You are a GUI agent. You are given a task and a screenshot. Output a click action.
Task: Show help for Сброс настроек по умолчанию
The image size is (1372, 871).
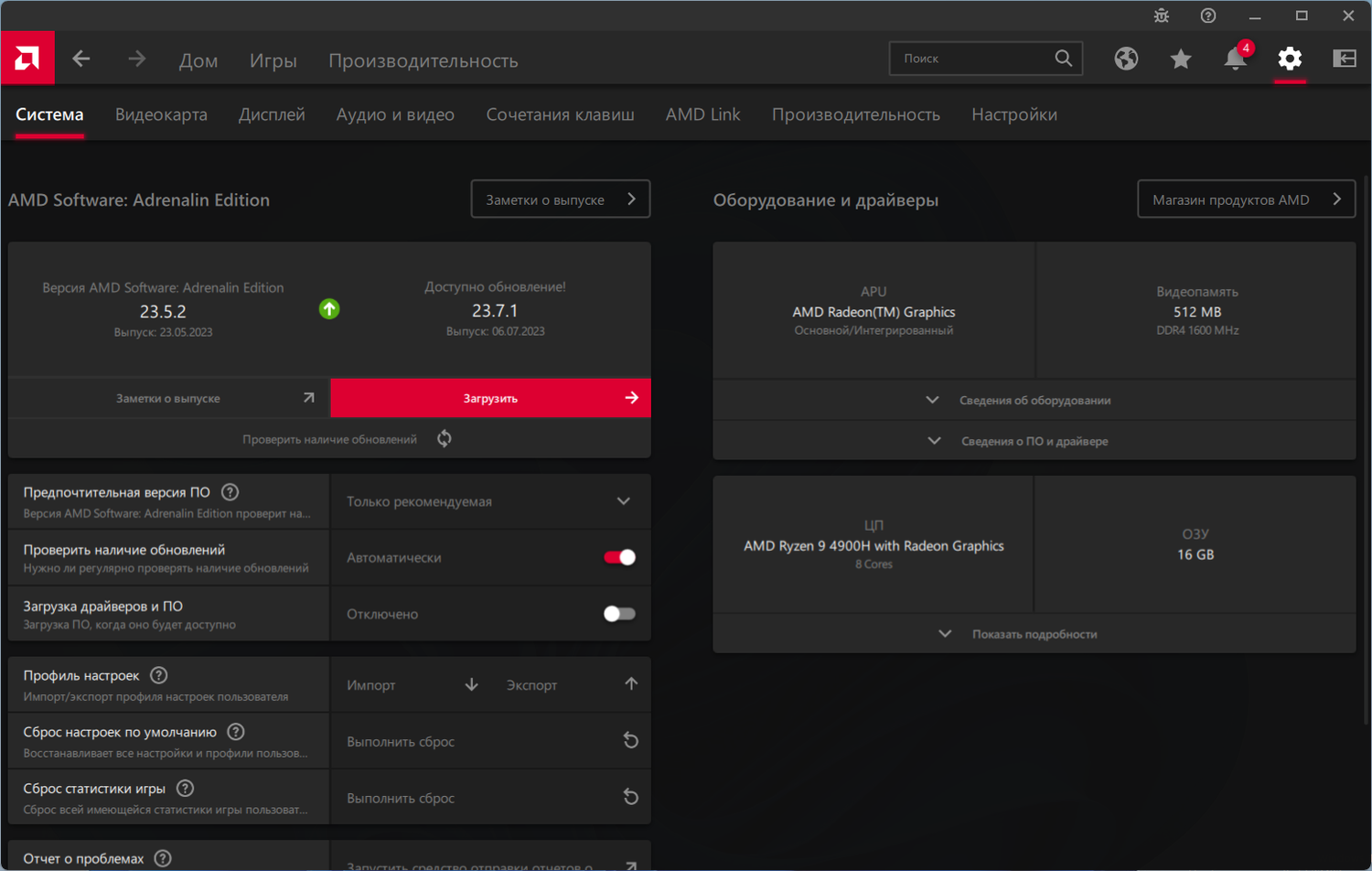[236, 732]
